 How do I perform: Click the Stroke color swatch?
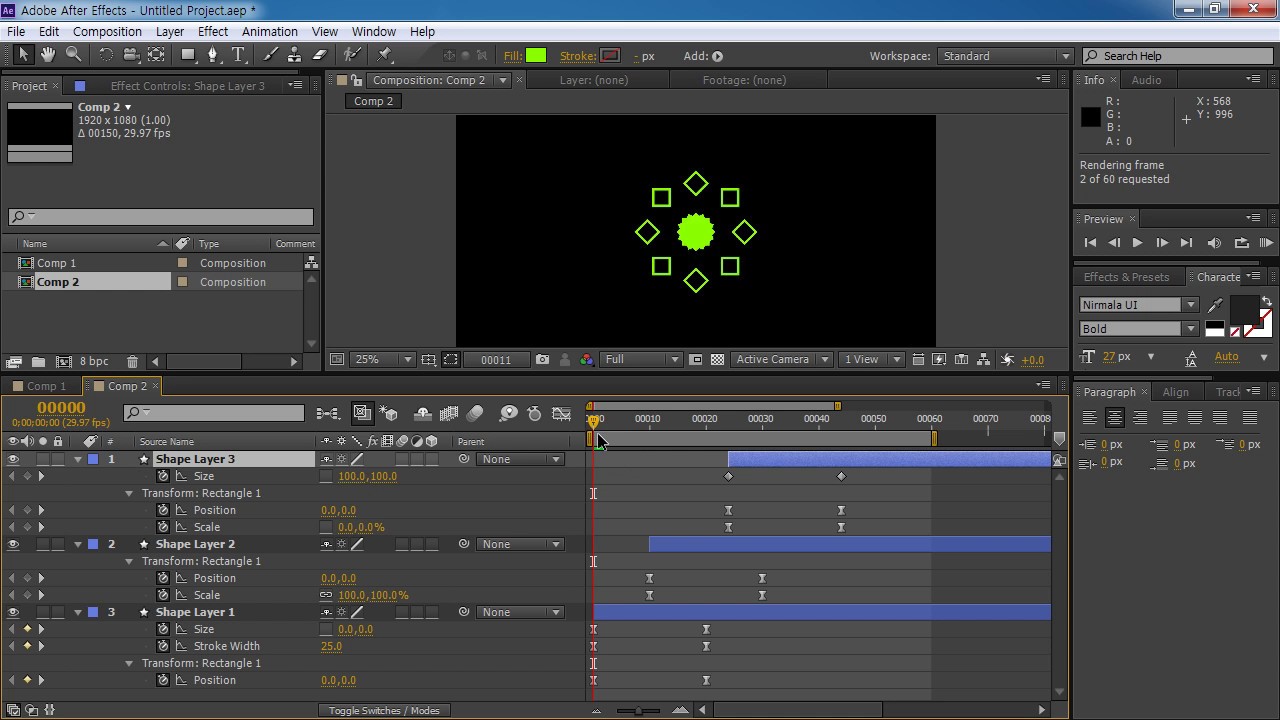pyautogui.click(x=610, y=56)
